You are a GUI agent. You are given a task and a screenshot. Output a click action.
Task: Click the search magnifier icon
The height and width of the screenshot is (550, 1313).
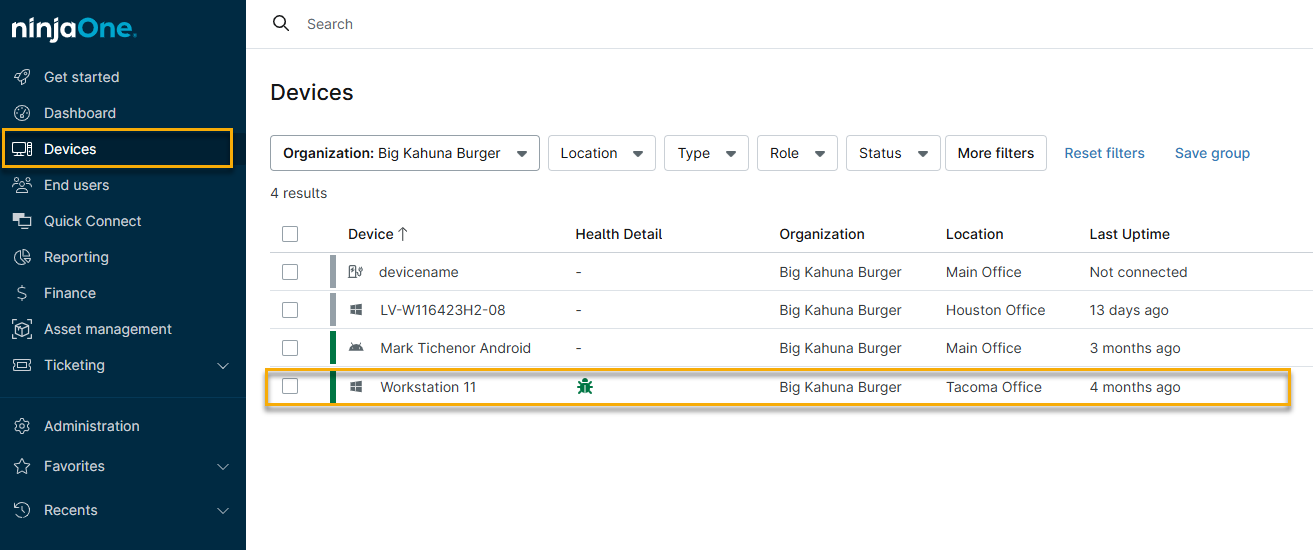pyautogui.click(x=281, y=24)
